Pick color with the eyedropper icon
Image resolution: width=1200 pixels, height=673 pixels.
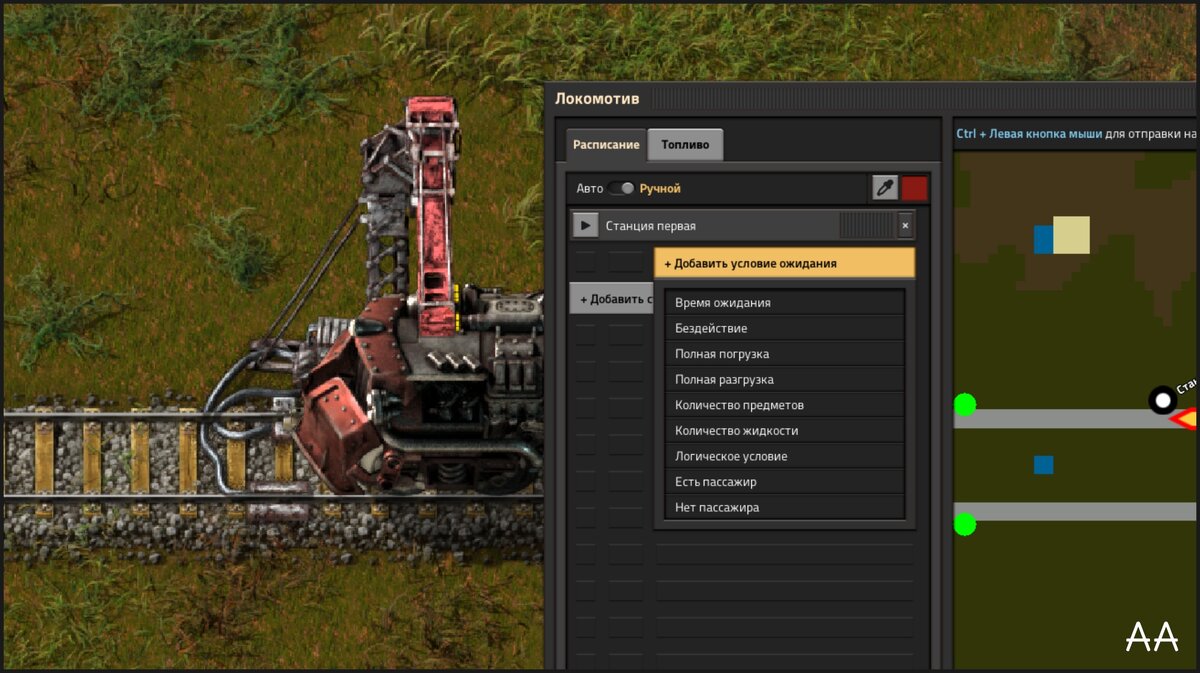point(885,188)
